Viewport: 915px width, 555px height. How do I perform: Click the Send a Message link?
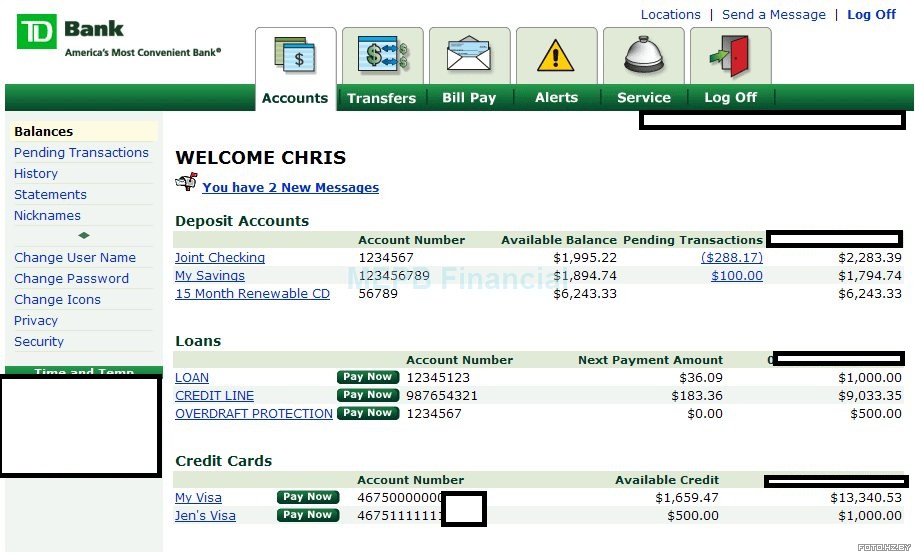click(774, 15)
